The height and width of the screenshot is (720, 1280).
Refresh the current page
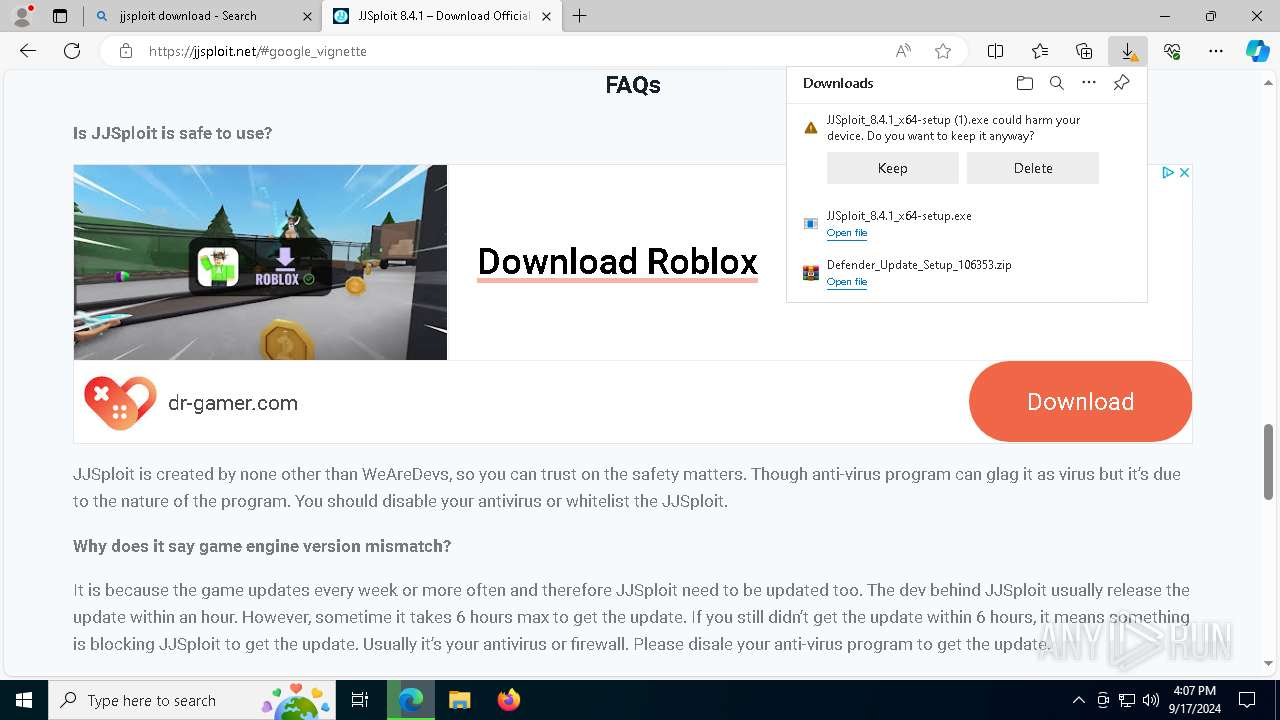[72, 51]
